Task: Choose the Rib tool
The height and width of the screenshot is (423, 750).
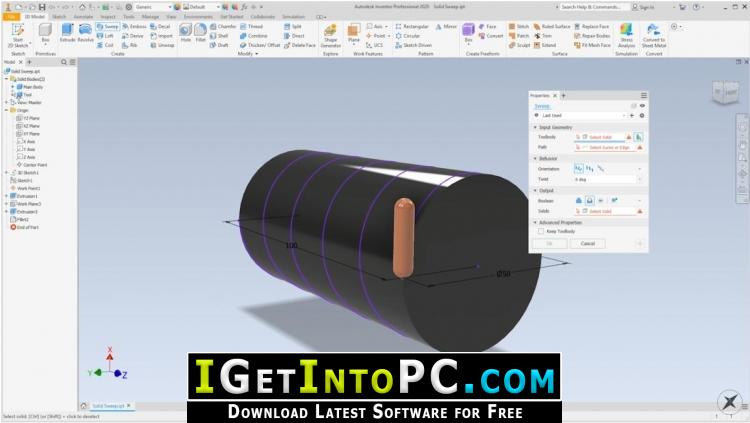Action: [x=130, y=45]
